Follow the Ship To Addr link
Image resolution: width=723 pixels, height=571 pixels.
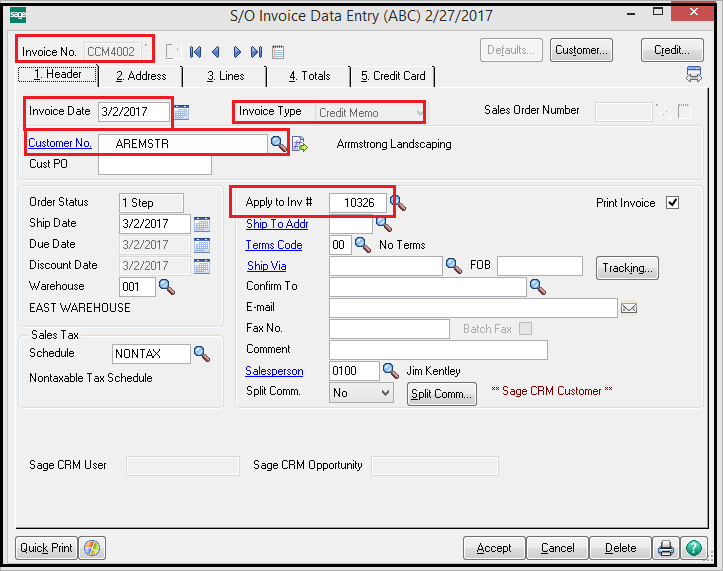[x=277, y=224]
